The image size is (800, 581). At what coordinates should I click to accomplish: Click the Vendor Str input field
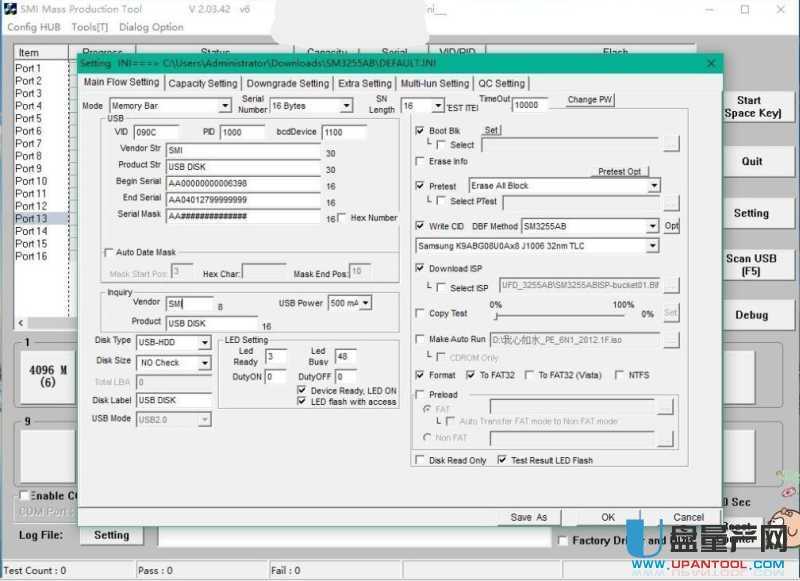pyautogui.click(x=243, y=150)
